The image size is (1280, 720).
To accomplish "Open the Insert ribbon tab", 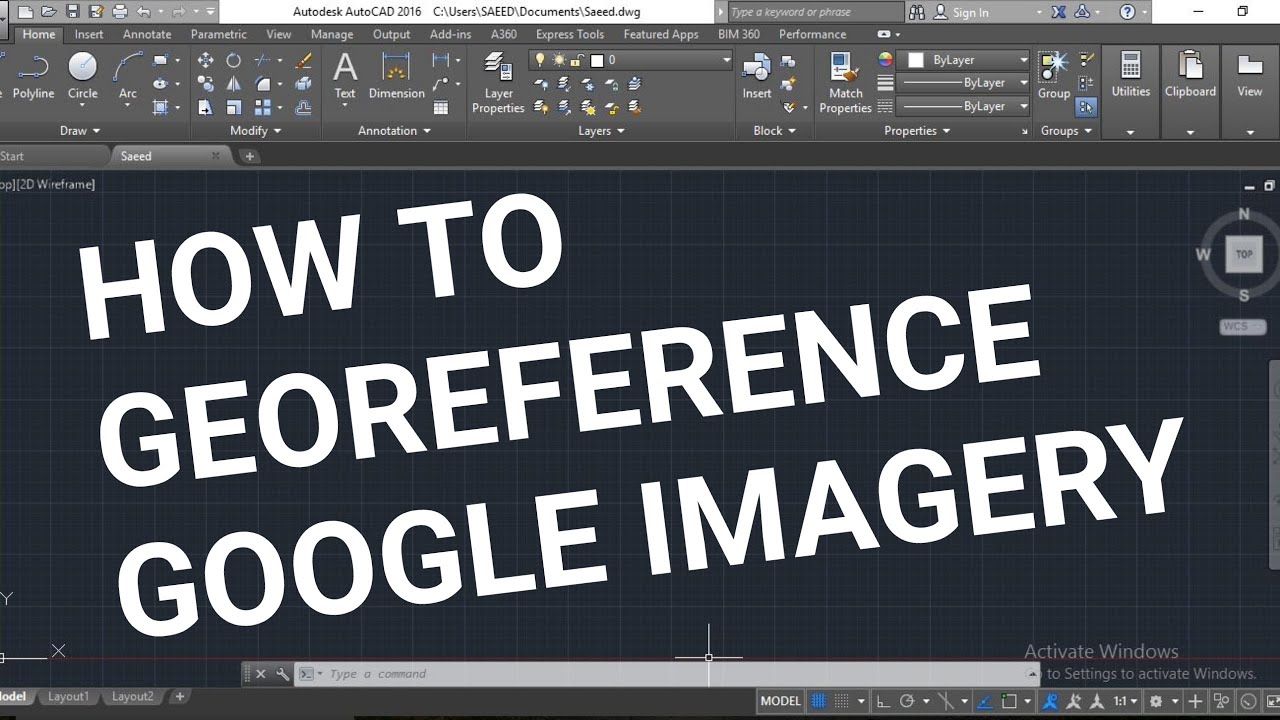I will click(89, 34).
